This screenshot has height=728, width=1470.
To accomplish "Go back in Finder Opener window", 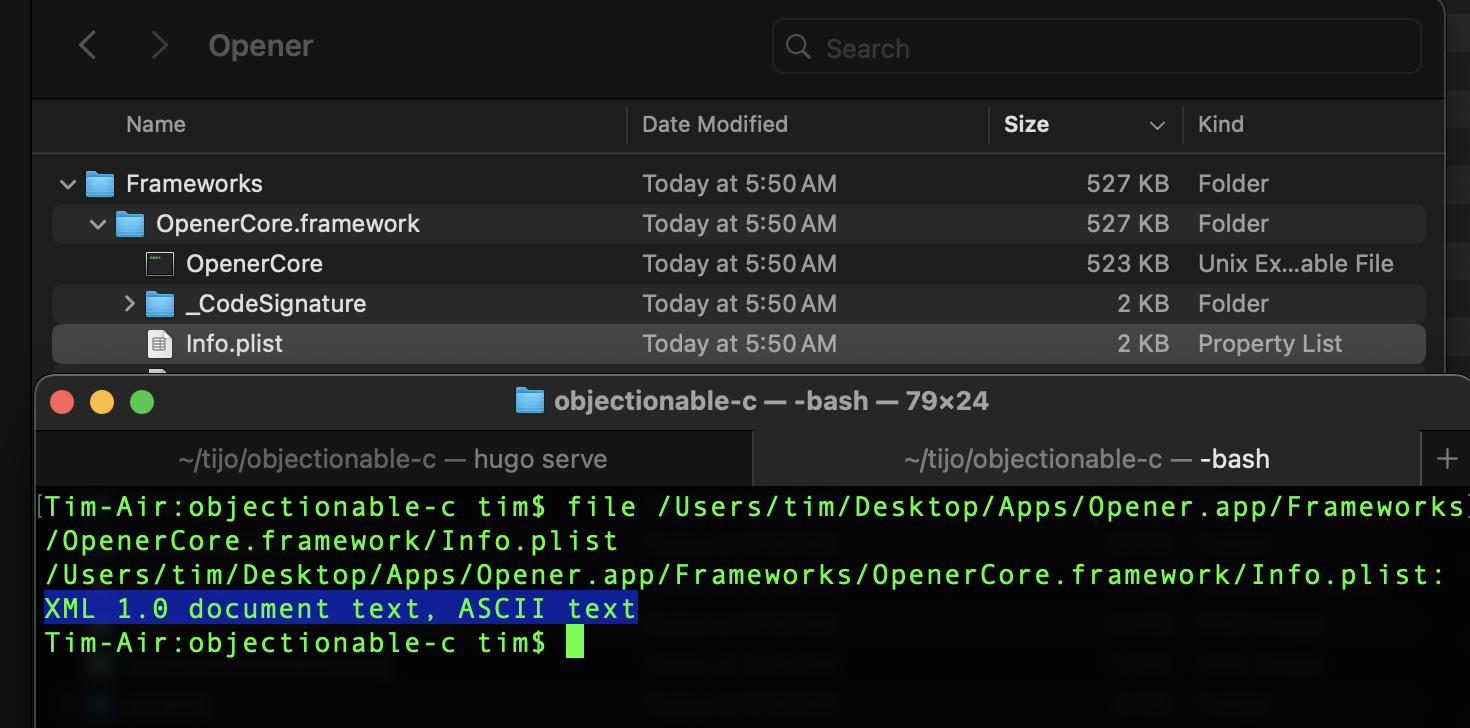I will coord(88,45).
